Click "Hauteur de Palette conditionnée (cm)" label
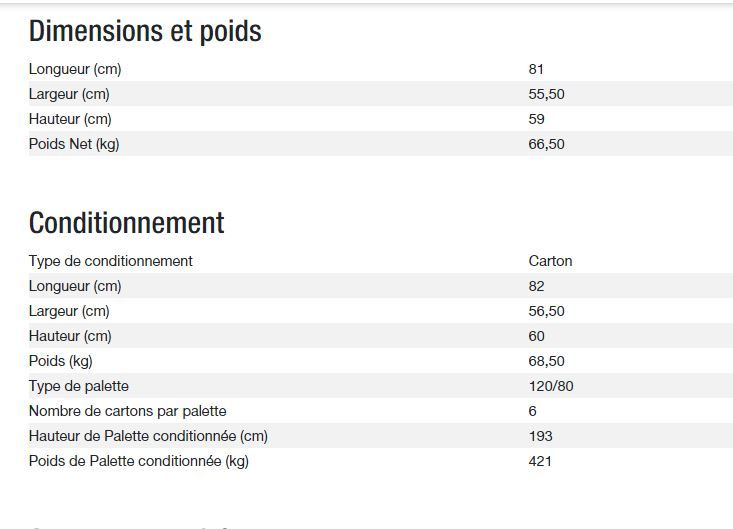The width and height of the screenshot is (733, 529). (x=148, y=436)
